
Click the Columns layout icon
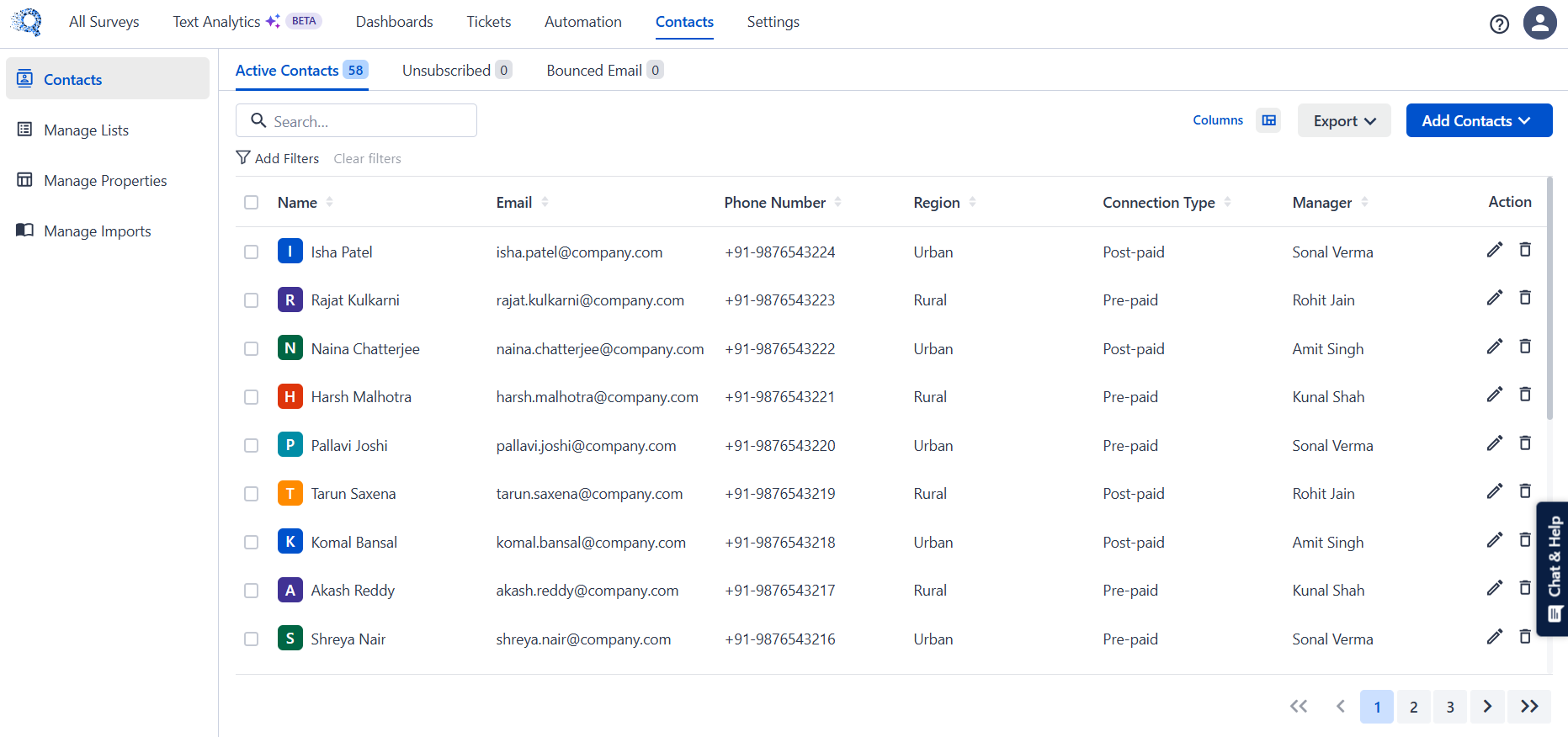[x=1268, y=120]
